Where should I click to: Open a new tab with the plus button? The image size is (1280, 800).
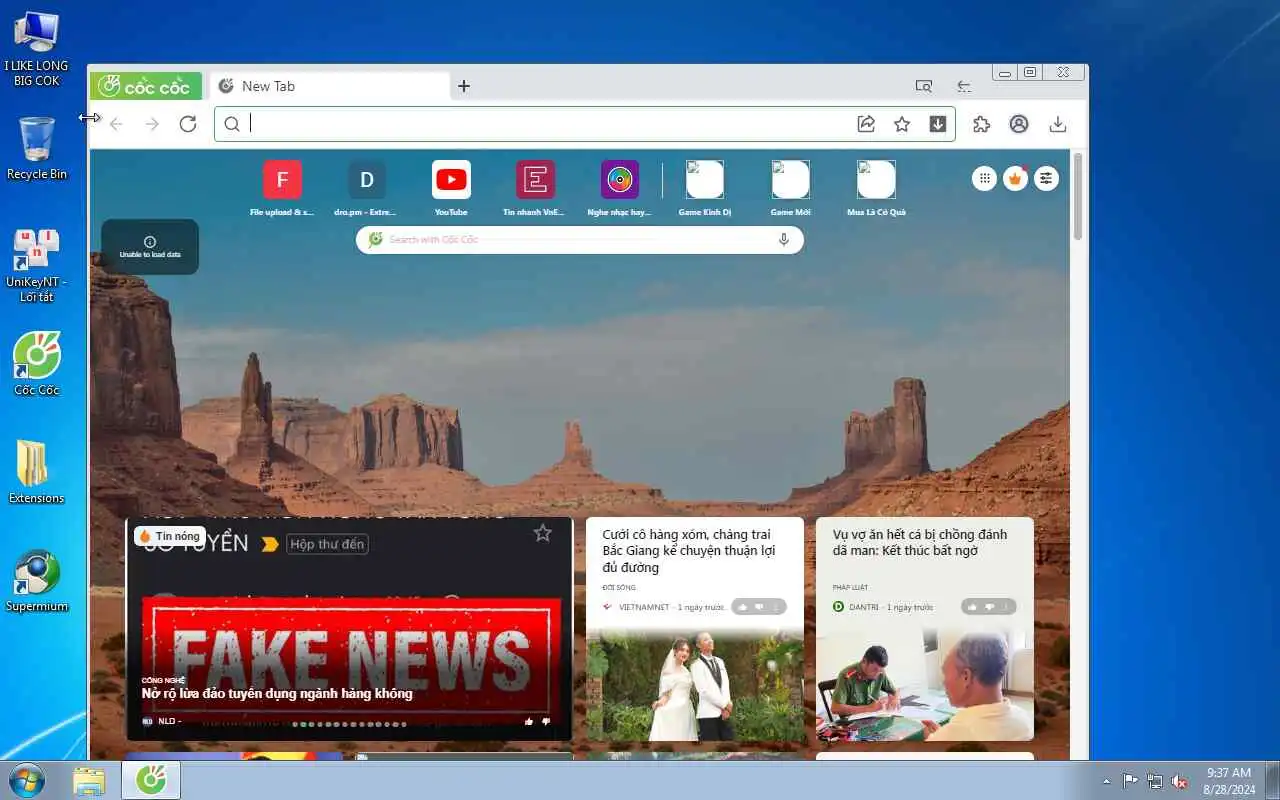tap(464, 86)
